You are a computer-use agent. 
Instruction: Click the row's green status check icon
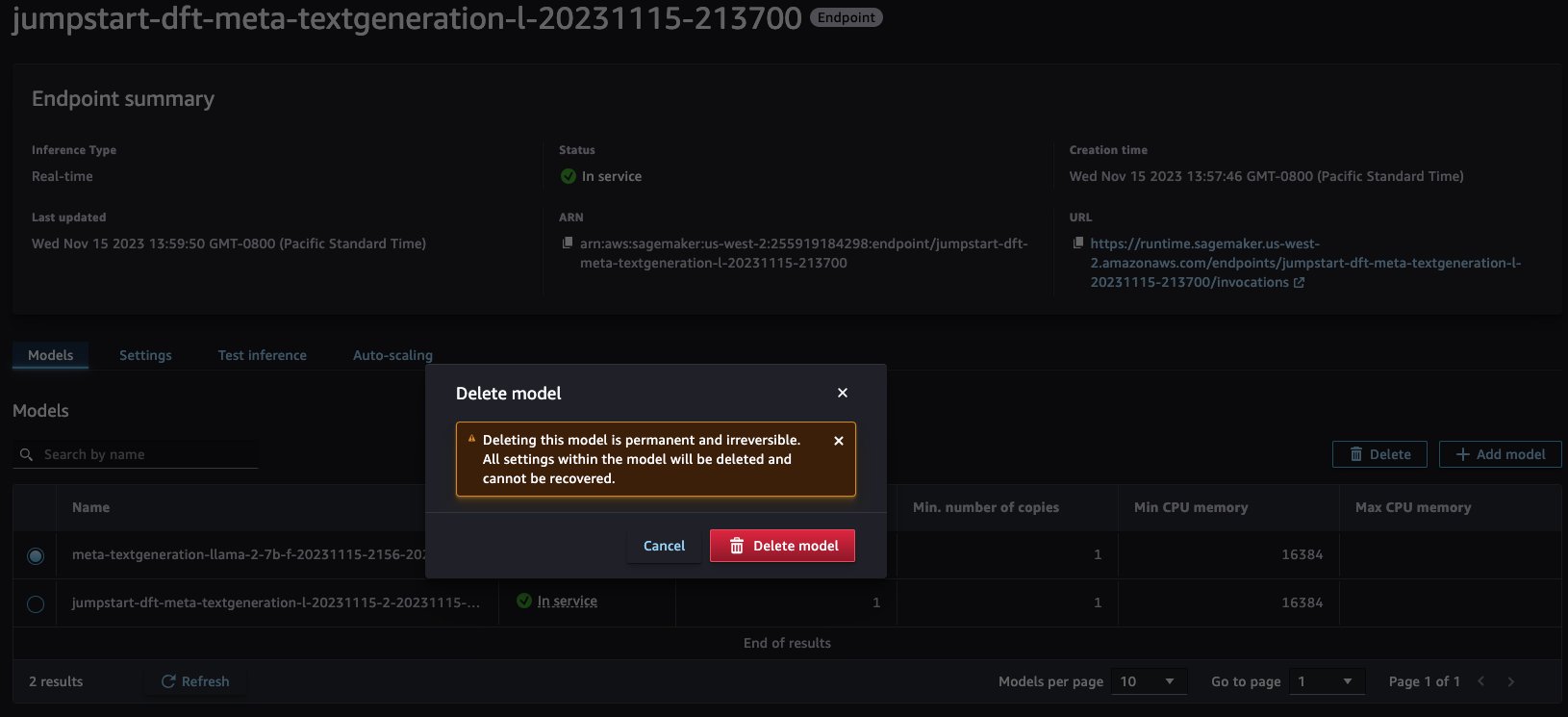pyautogui.click(x=524, y=601)
